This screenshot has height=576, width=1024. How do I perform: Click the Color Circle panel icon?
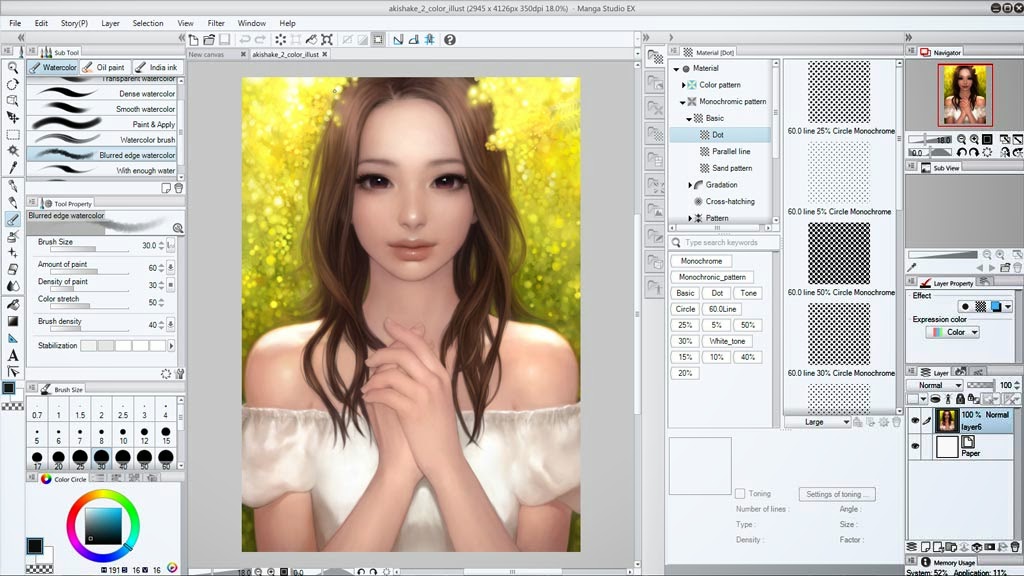(x=46, y=479)
